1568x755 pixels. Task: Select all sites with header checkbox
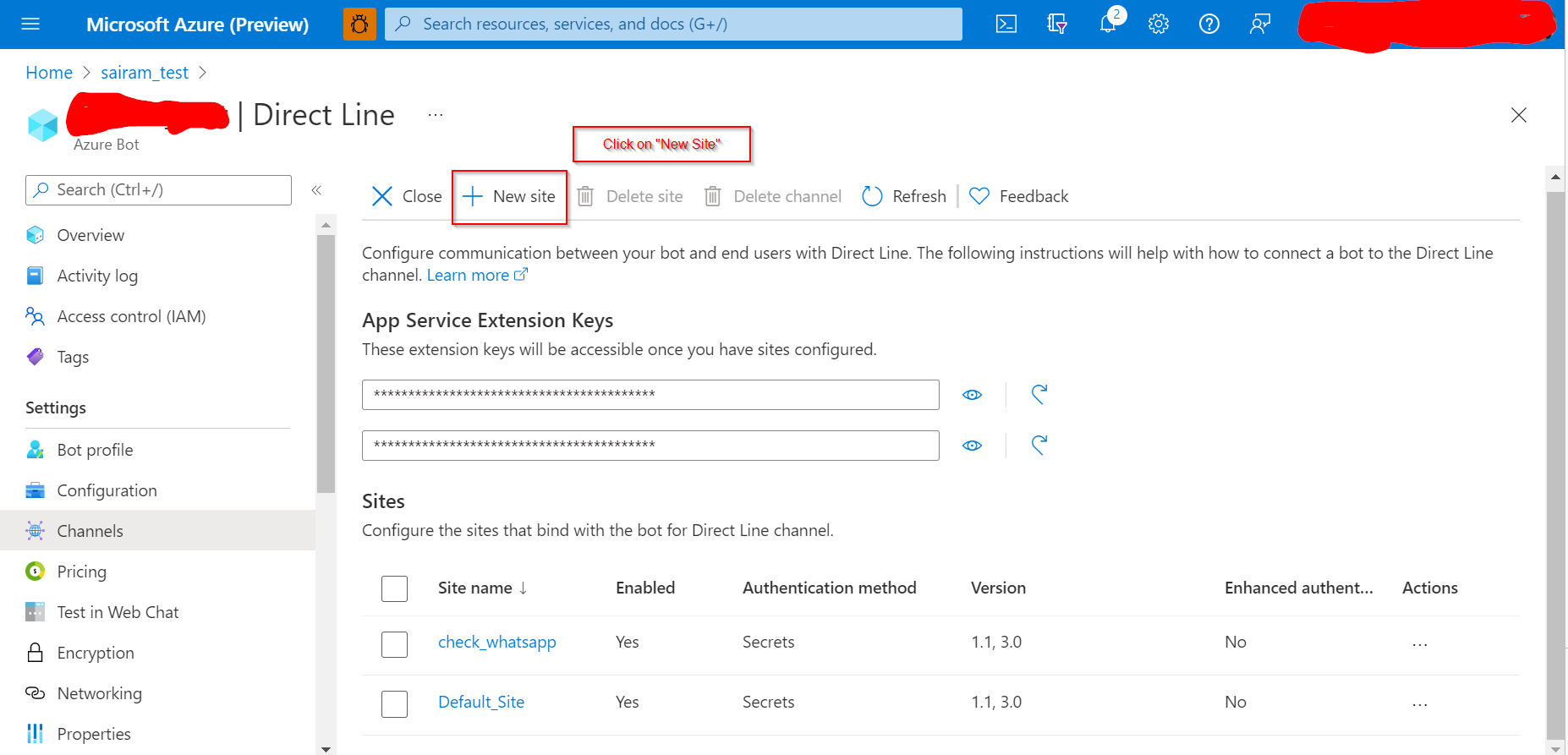[394, 588]
